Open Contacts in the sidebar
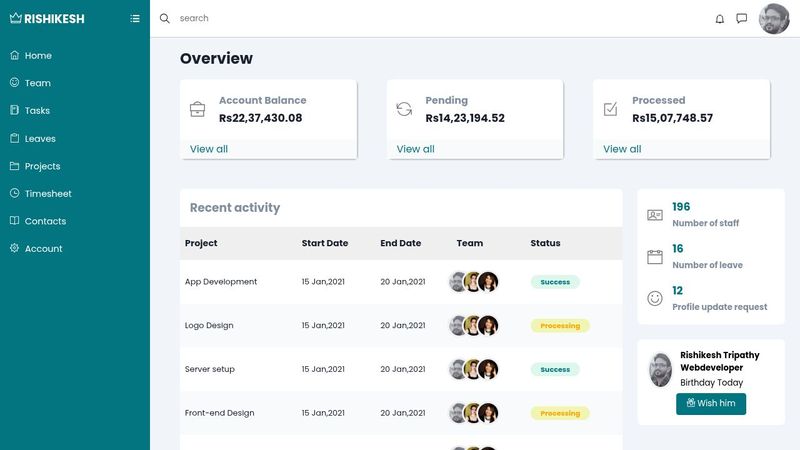Image resolution: width=800 pixels, height=450 pixels. click(45, 221)
